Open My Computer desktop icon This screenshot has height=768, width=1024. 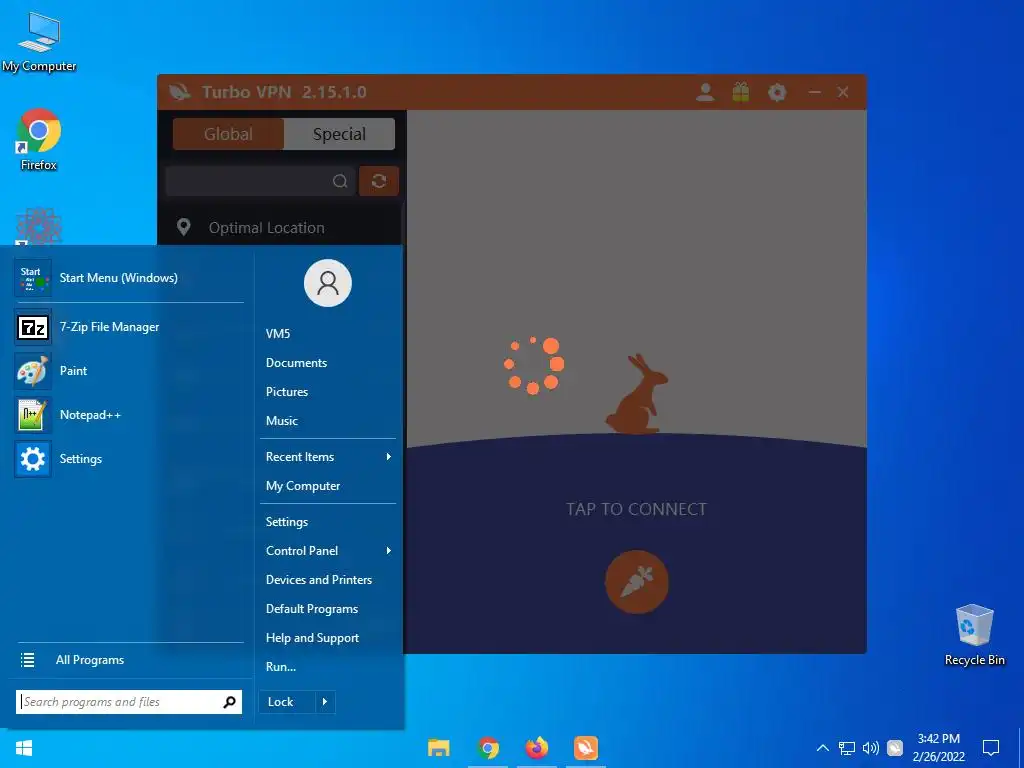(39, 42)
